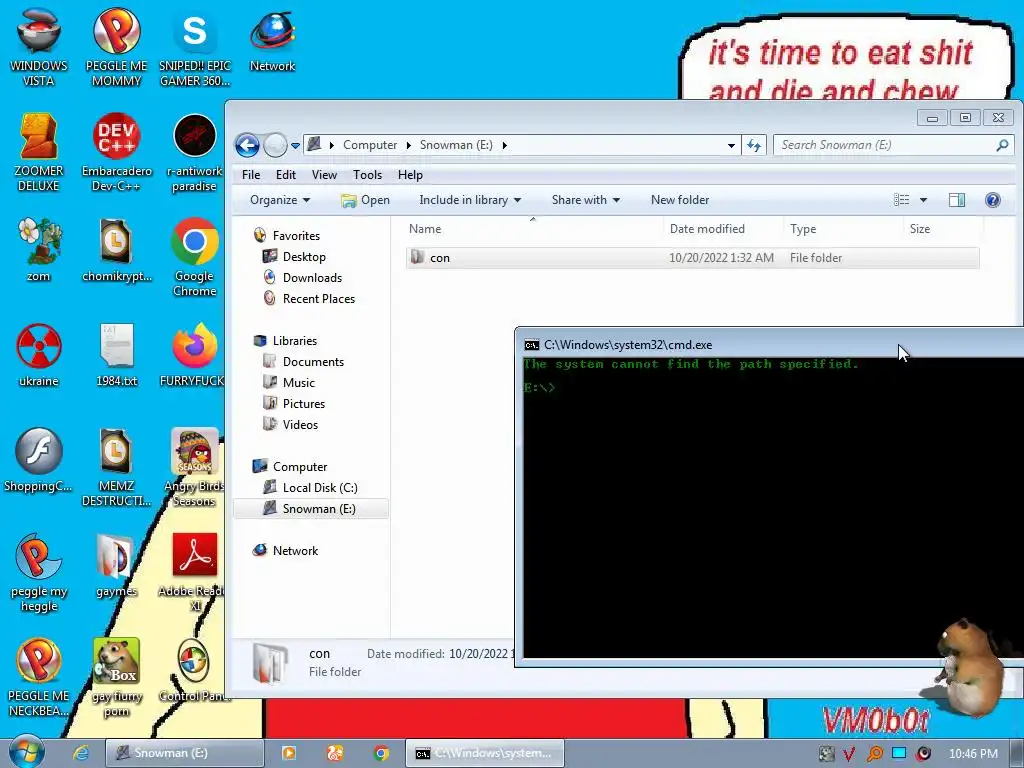The width and height of the screenshot is (1024, 768).
Task: Open the Control Panel desktop icon
Action: [x=195, y=671]
